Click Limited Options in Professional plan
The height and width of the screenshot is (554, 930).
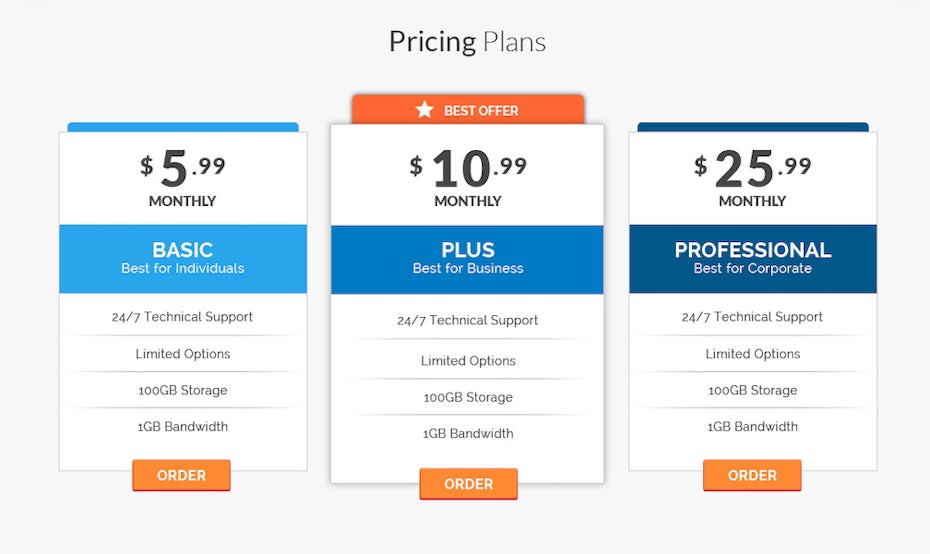(x=753, y=354)
